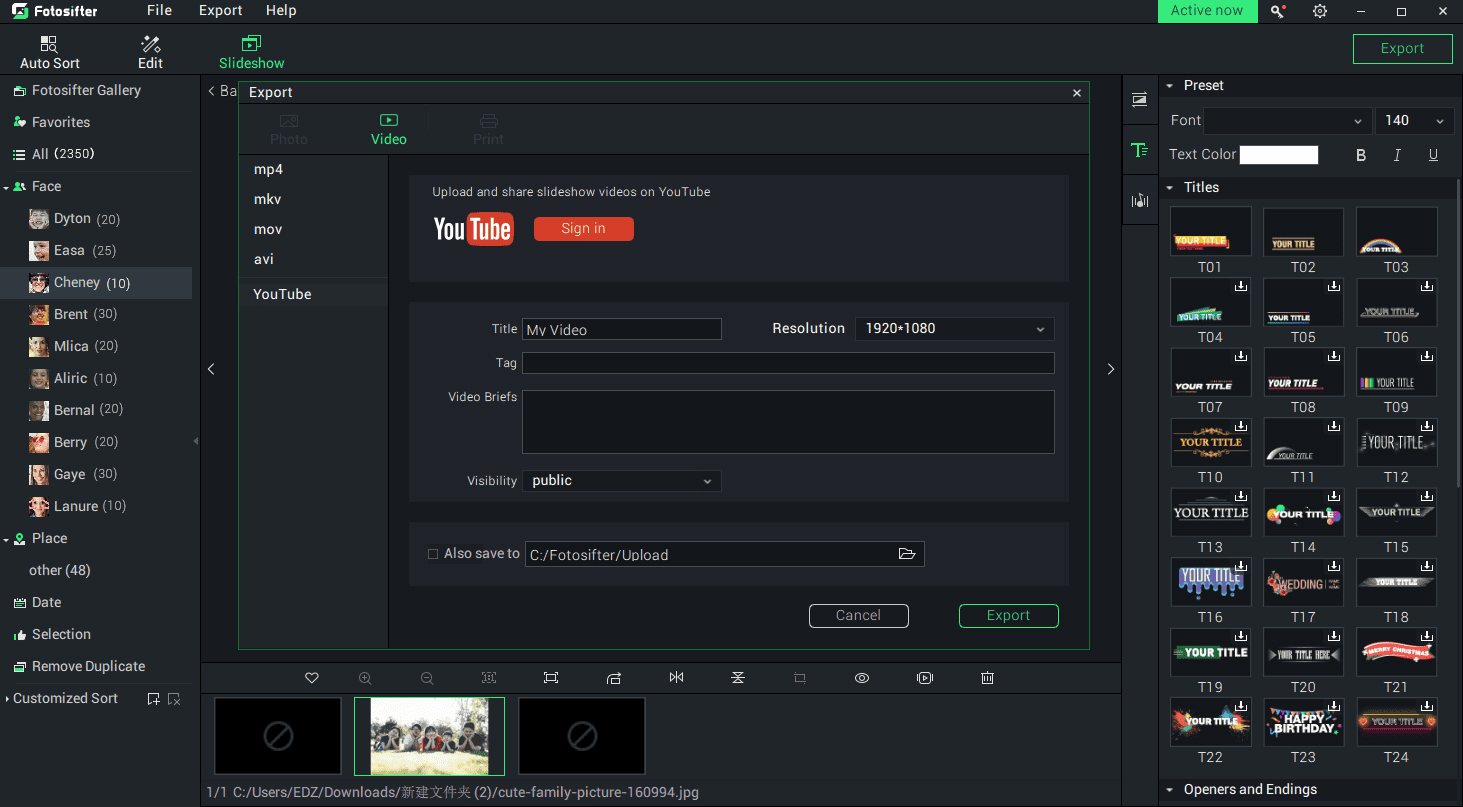Open the transitions panel icon on the right sidebar
Screen dimensions: 1463x807
[x=1139, y=99]
